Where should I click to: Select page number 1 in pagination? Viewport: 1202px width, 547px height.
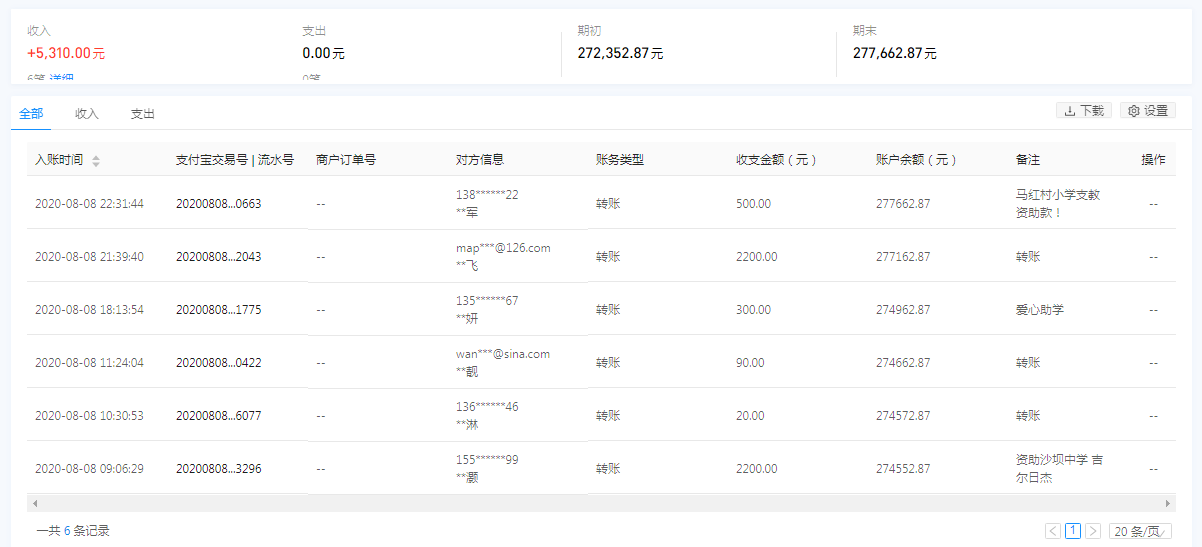click(1073, 531)
